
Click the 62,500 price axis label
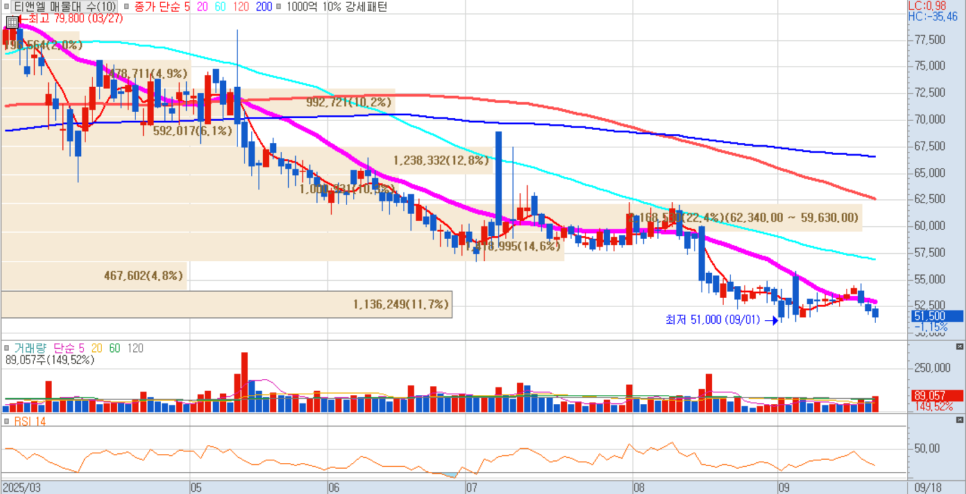(930, 200)
